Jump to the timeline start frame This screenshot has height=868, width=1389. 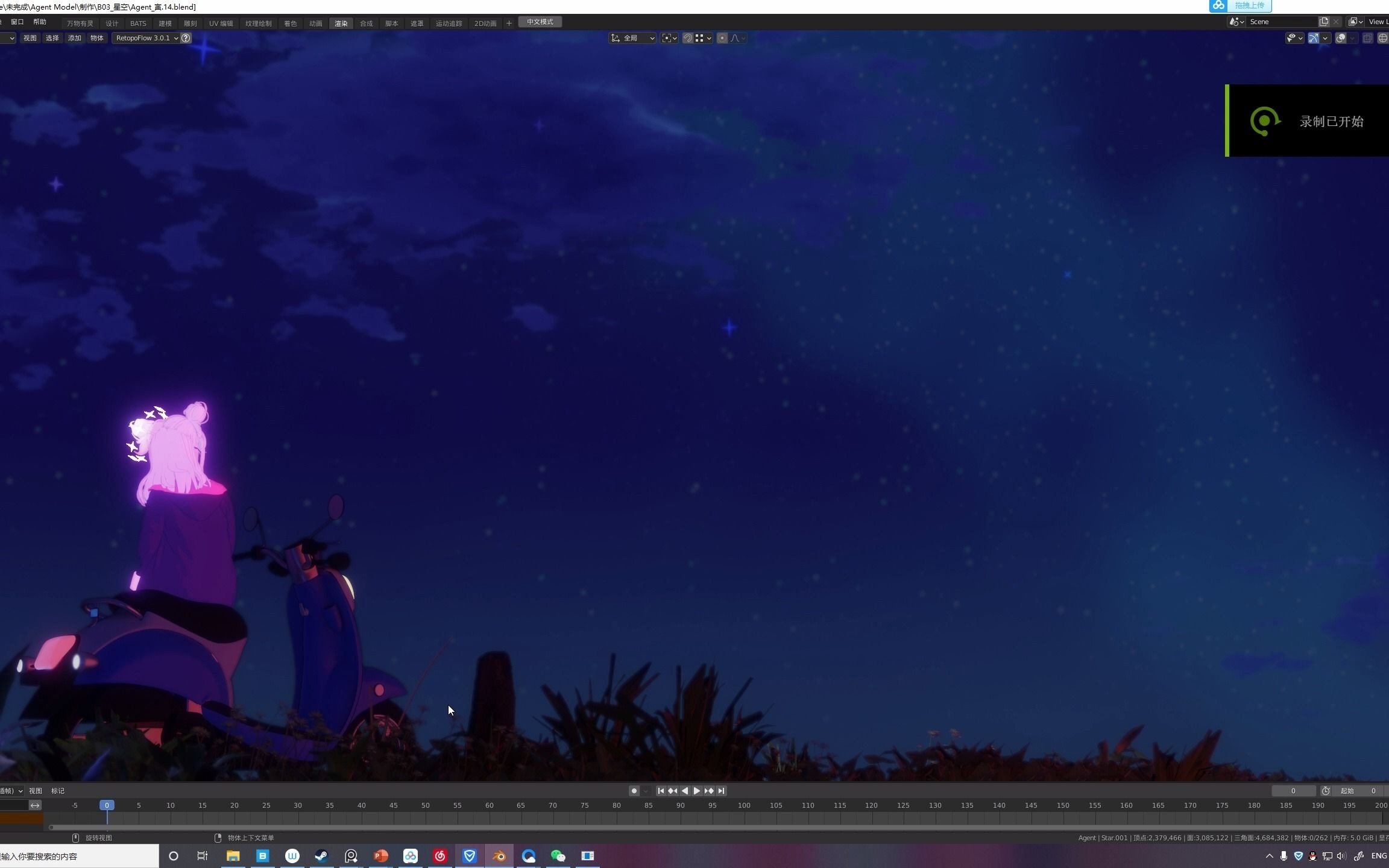[661, 791]
